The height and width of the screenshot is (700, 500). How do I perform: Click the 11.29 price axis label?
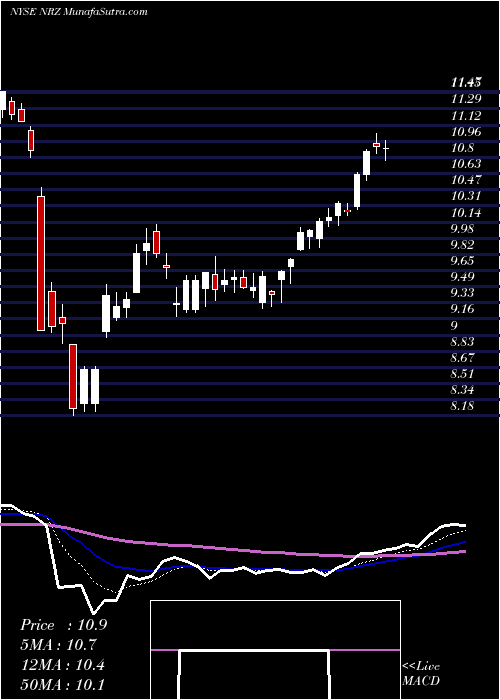[465, 99]
